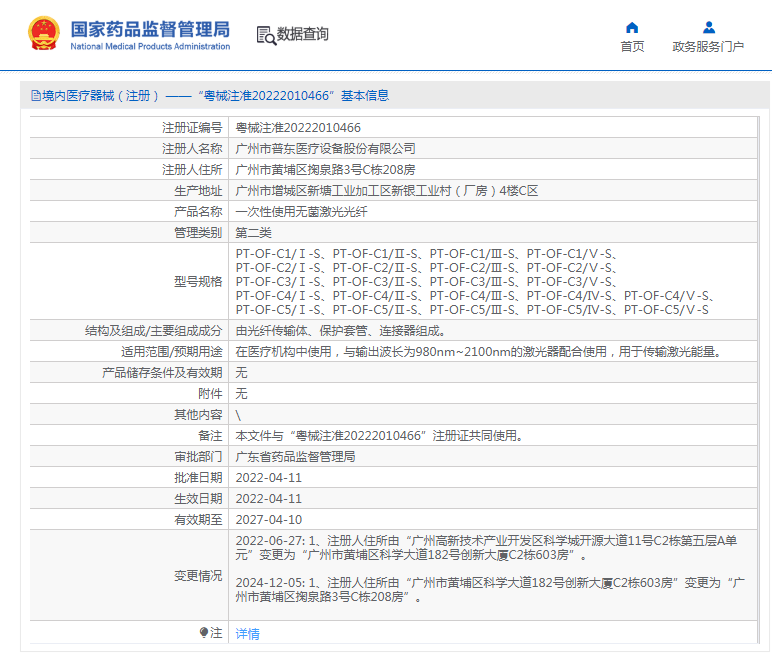This screenshot has height=653, width=772.
Task: Click the 产品名称 label
Action: [x=198, y=212]
